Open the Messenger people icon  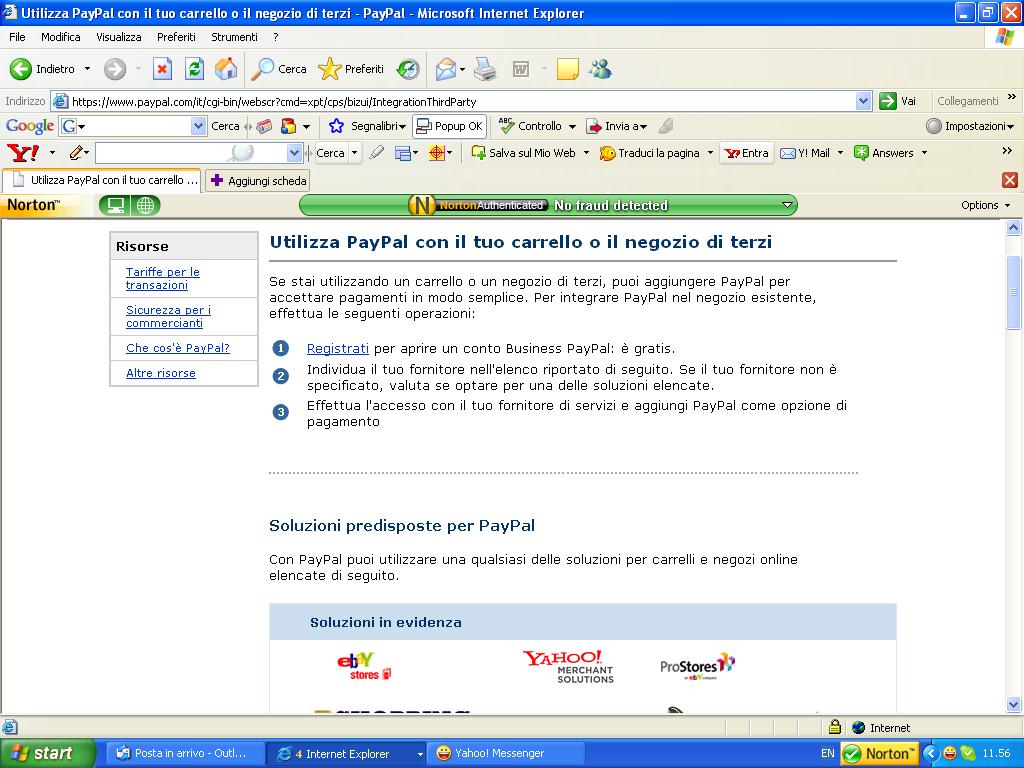600,69
